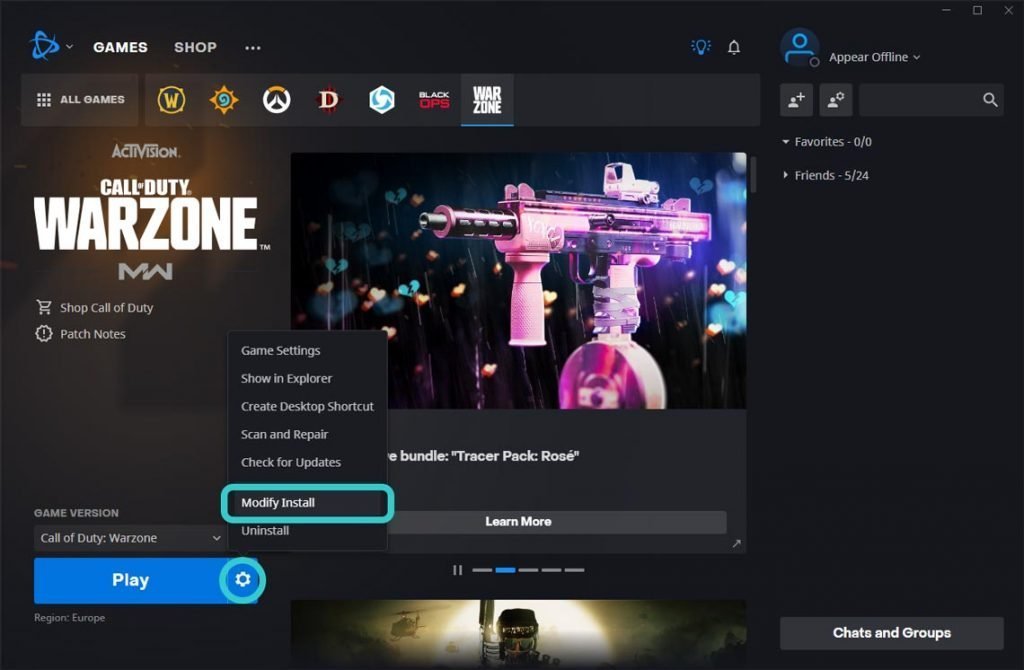Open the GAMES section

[x=120, y=47]
